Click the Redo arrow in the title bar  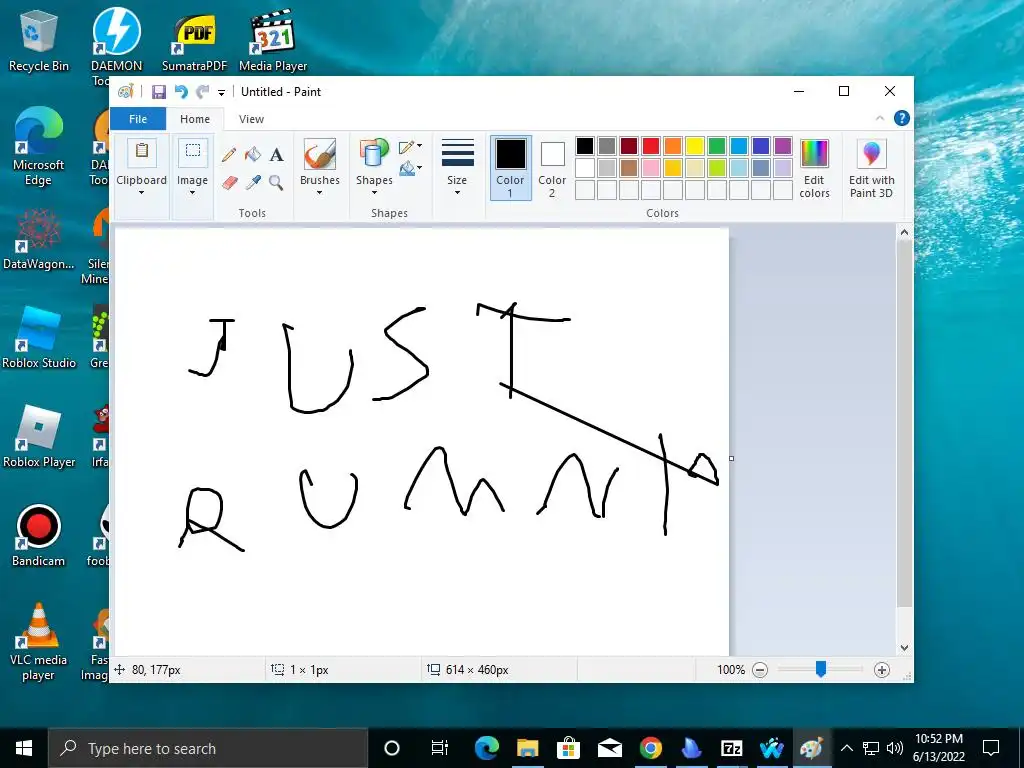[203, 92]
